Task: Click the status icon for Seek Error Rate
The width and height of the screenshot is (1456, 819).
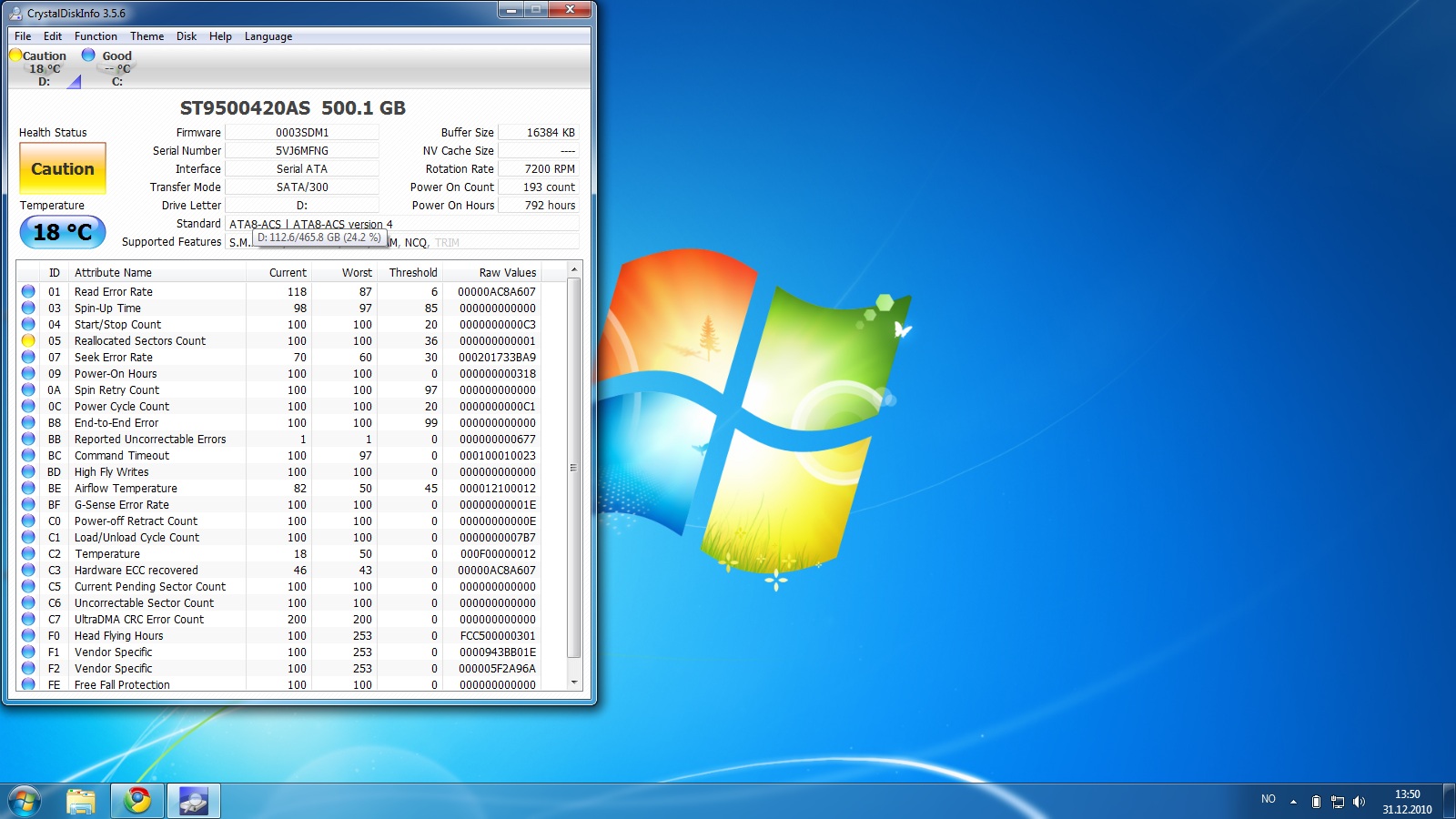Action: [28, 357]
